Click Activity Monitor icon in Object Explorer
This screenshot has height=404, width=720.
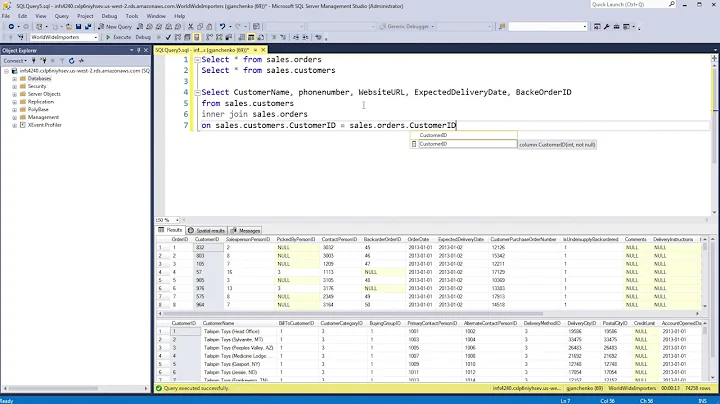(x=81, y=61)
